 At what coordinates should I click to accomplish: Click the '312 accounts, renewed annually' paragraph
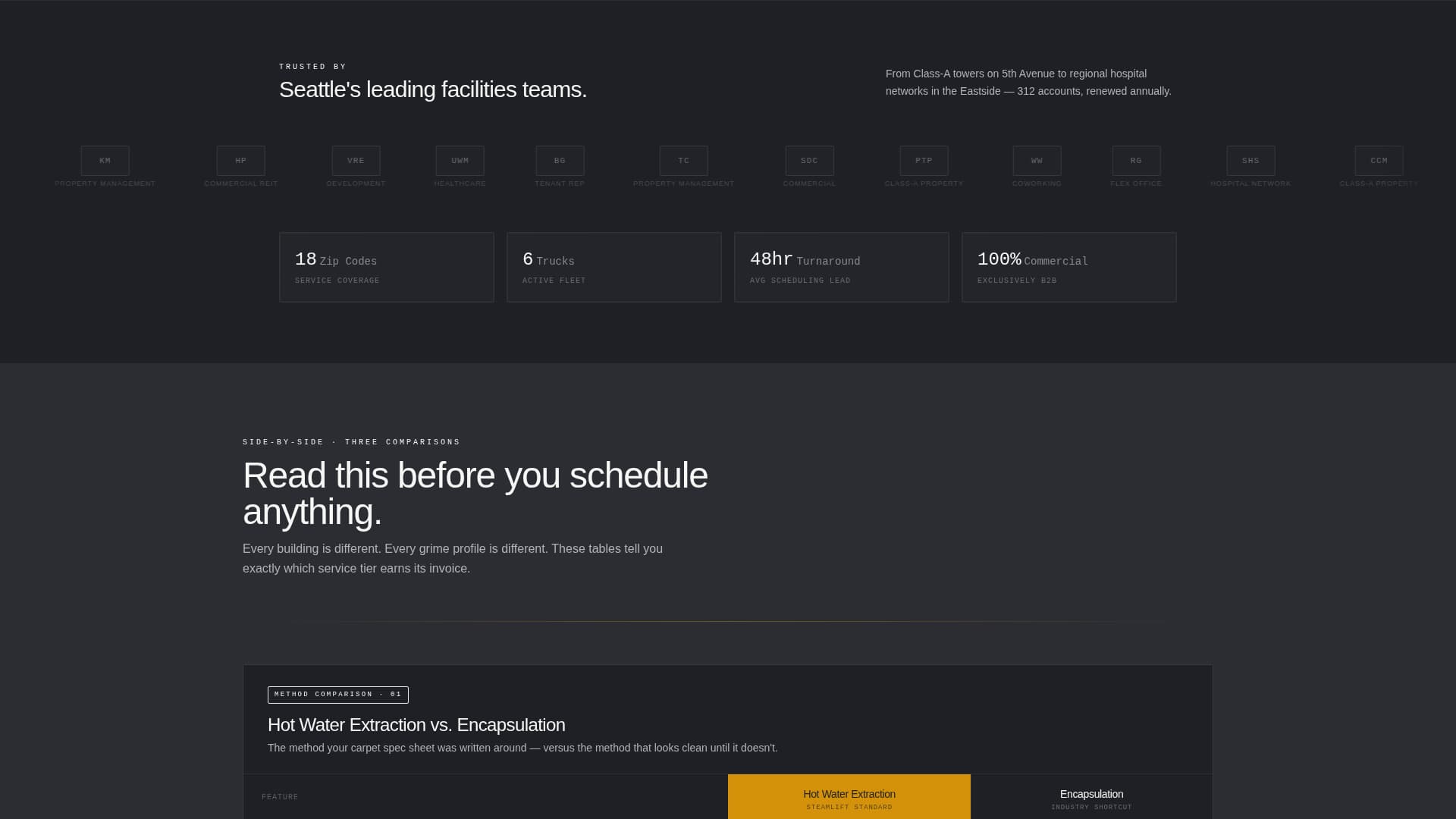(x=1029, y=83)
